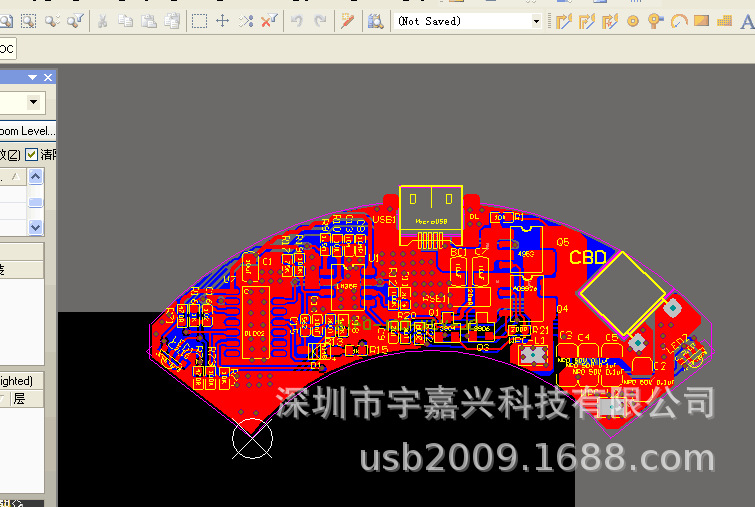Click the Clear Filter icon

[269, 21]
